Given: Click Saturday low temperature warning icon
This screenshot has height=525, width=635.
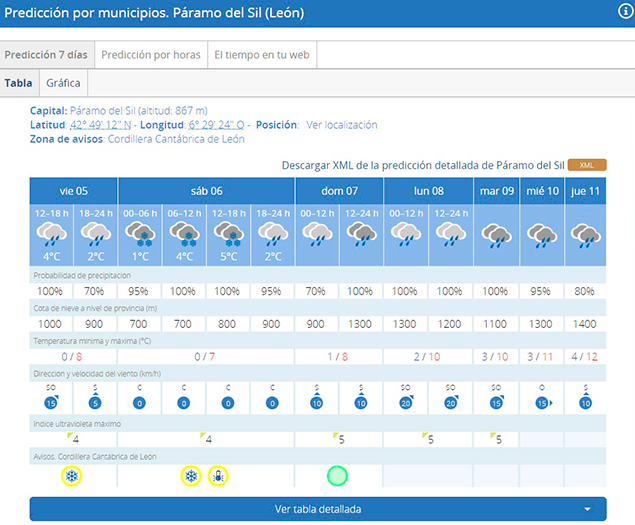Looking at the screenshot, I should tap(218, 476).
